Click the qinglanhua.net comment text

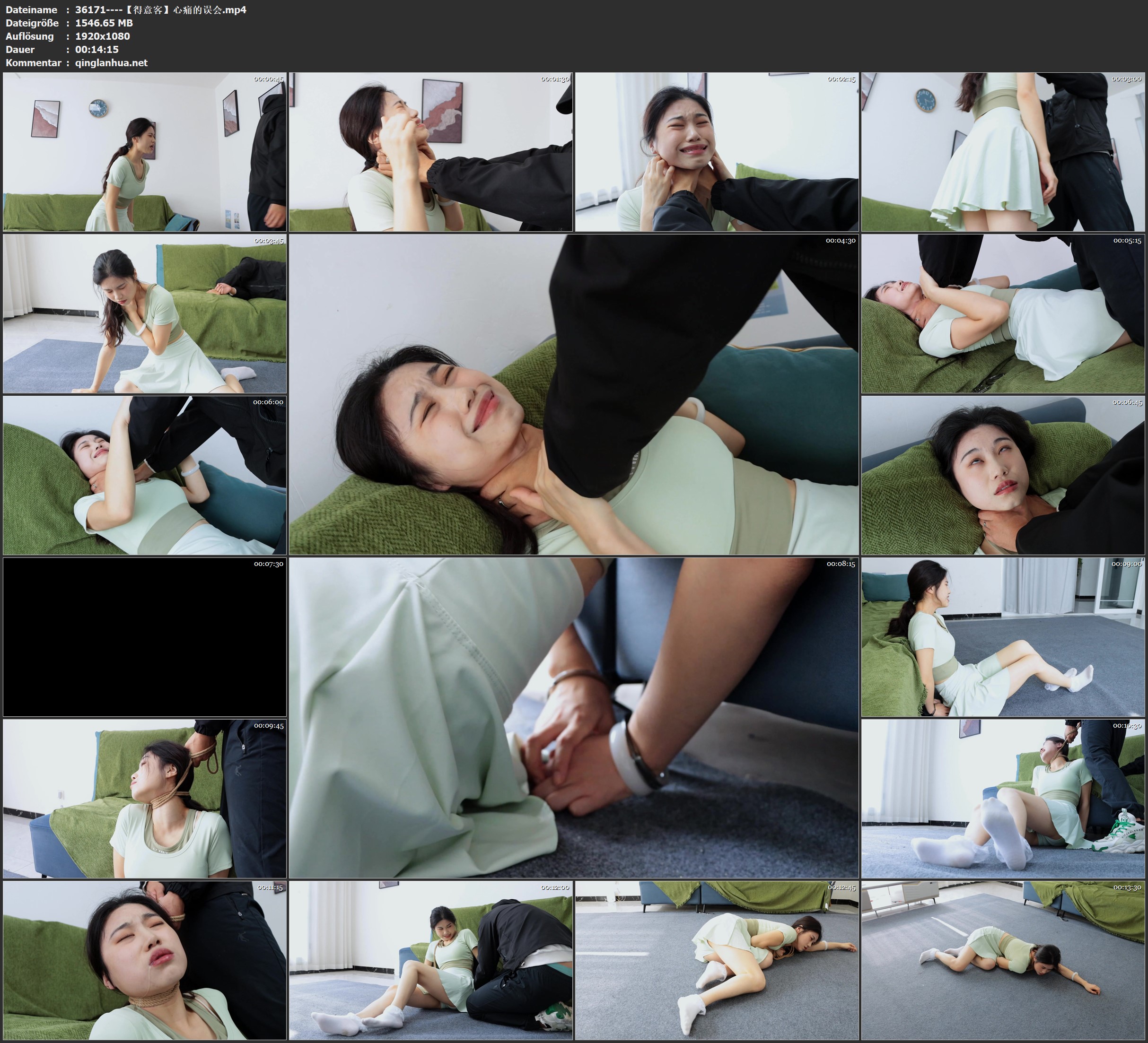tap(111, 62)
